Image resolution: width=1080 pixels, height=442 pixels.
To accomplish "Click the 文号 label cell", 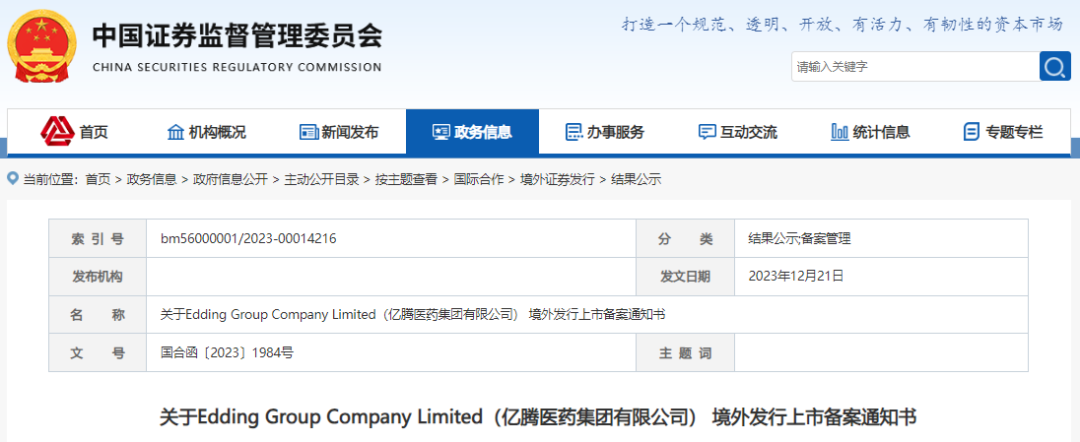I will tap(97, 353).
